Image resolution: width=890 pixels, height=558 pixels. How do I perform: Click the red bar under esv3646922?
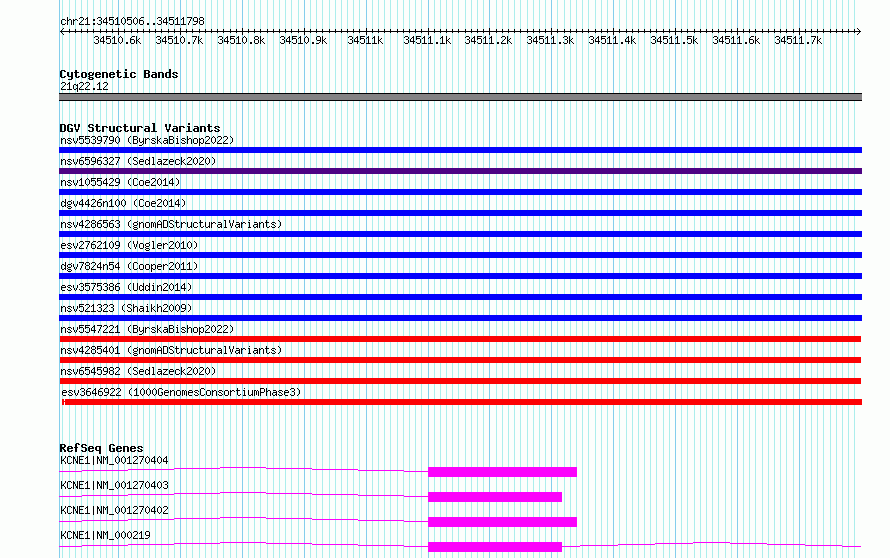pyautogui.click(x=461, y=402)
